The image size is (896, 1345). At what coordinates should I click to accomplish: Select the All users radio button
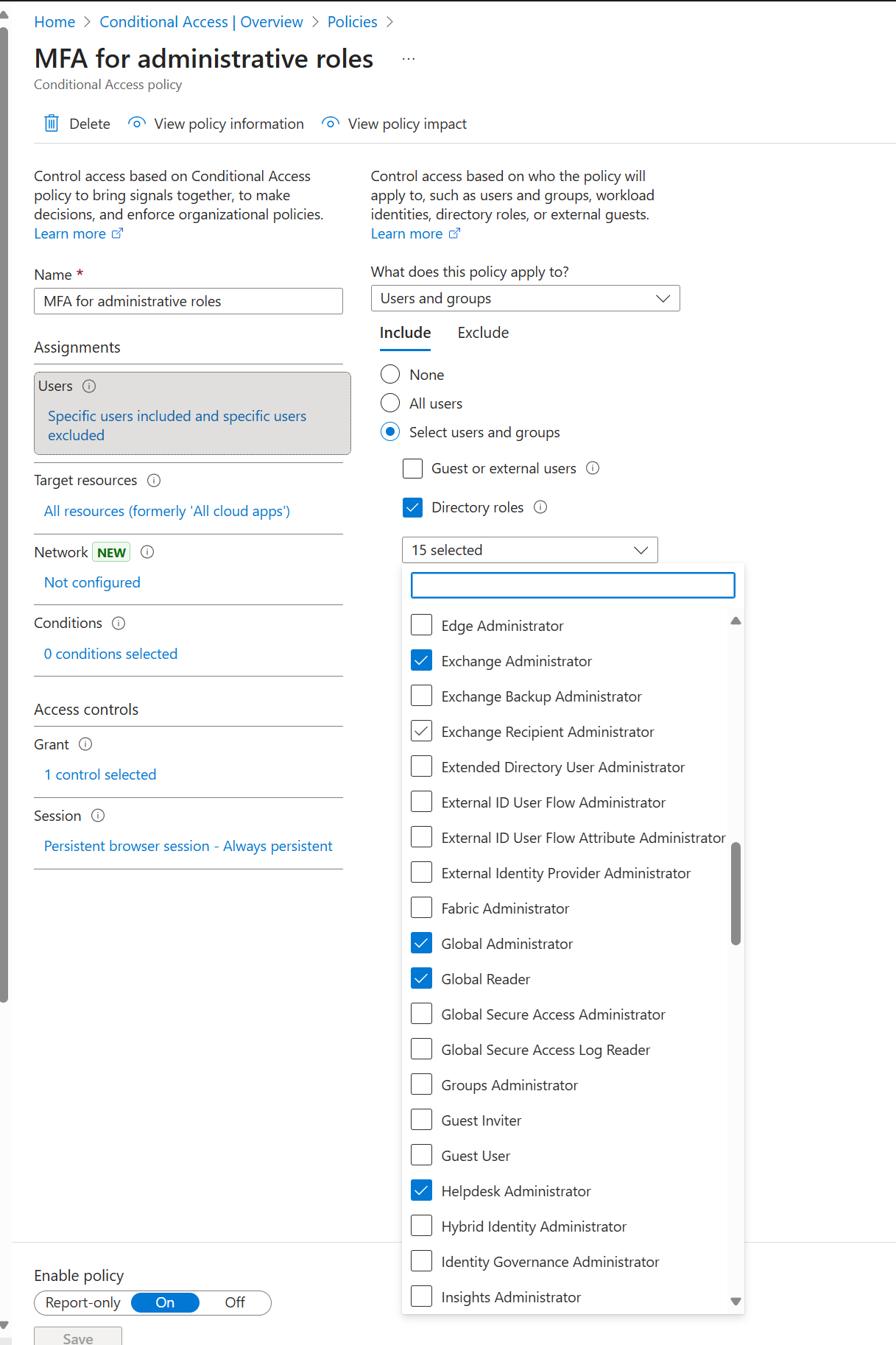390,403
